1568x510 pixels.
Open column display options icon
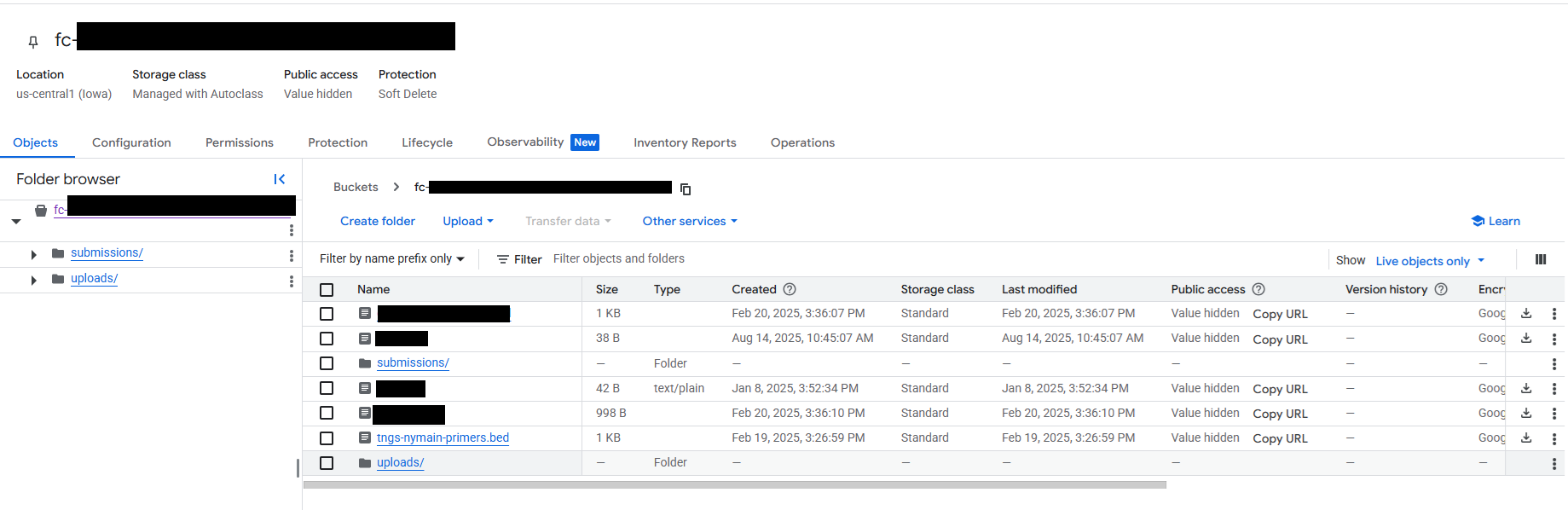[x=1541, y=260]
